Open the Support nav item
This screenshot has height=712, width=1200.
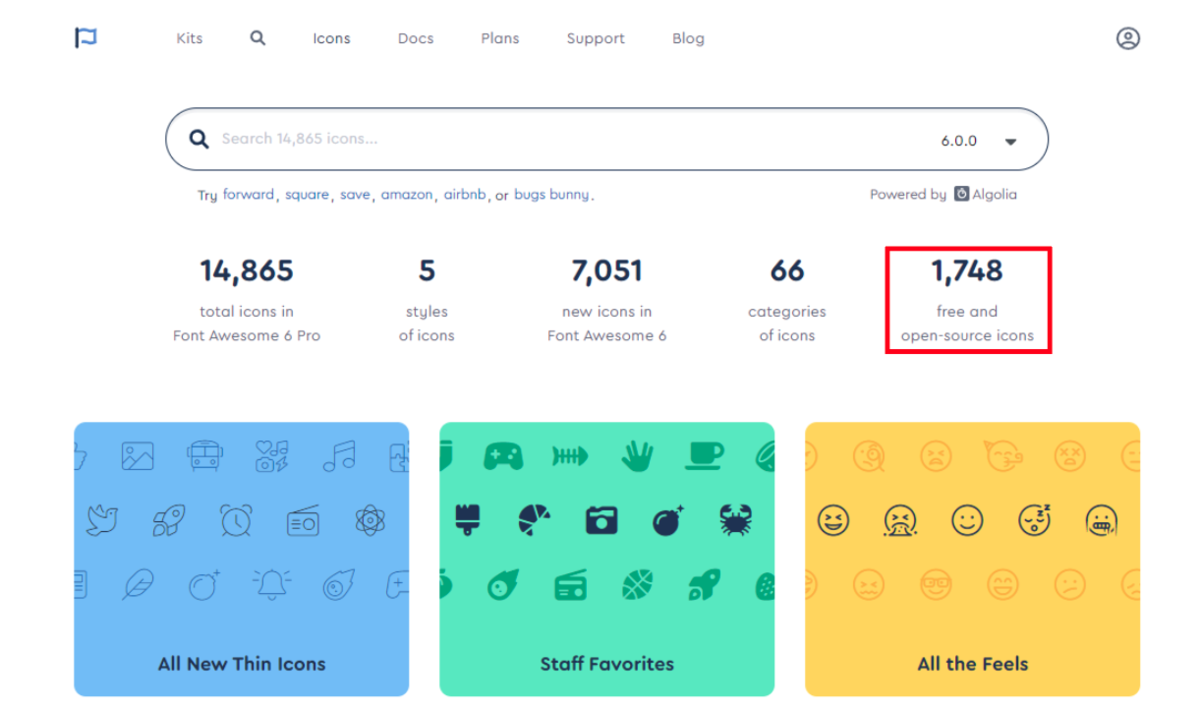[x=595, y=38]
